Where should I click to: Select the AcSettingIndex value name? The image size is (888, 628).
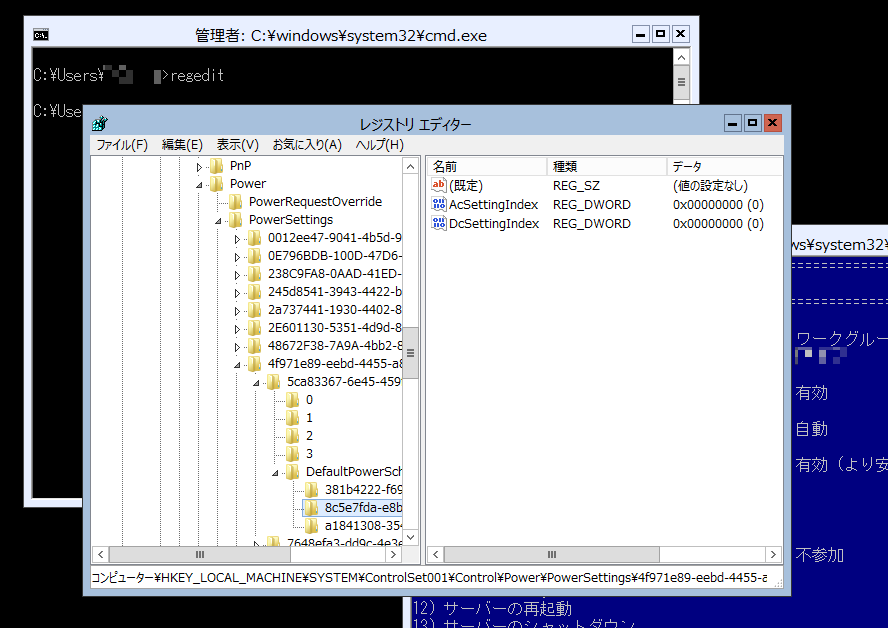(x=493, y=205)
